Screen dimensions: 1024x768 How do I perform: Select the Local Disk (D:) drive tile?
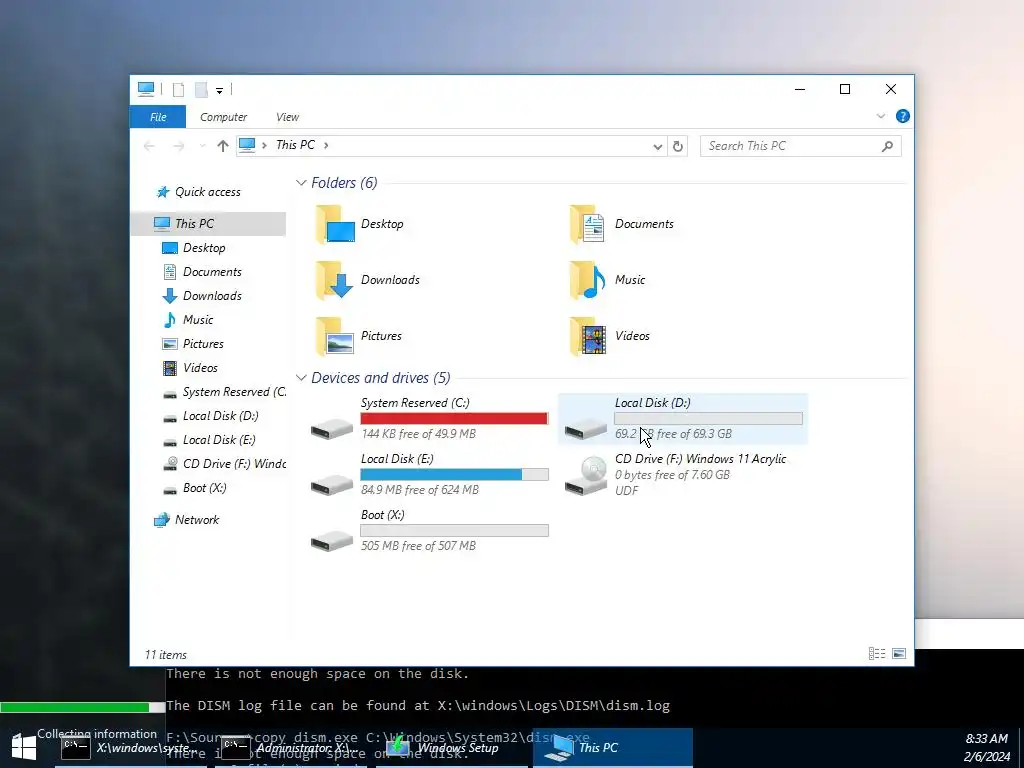[683, 419]
